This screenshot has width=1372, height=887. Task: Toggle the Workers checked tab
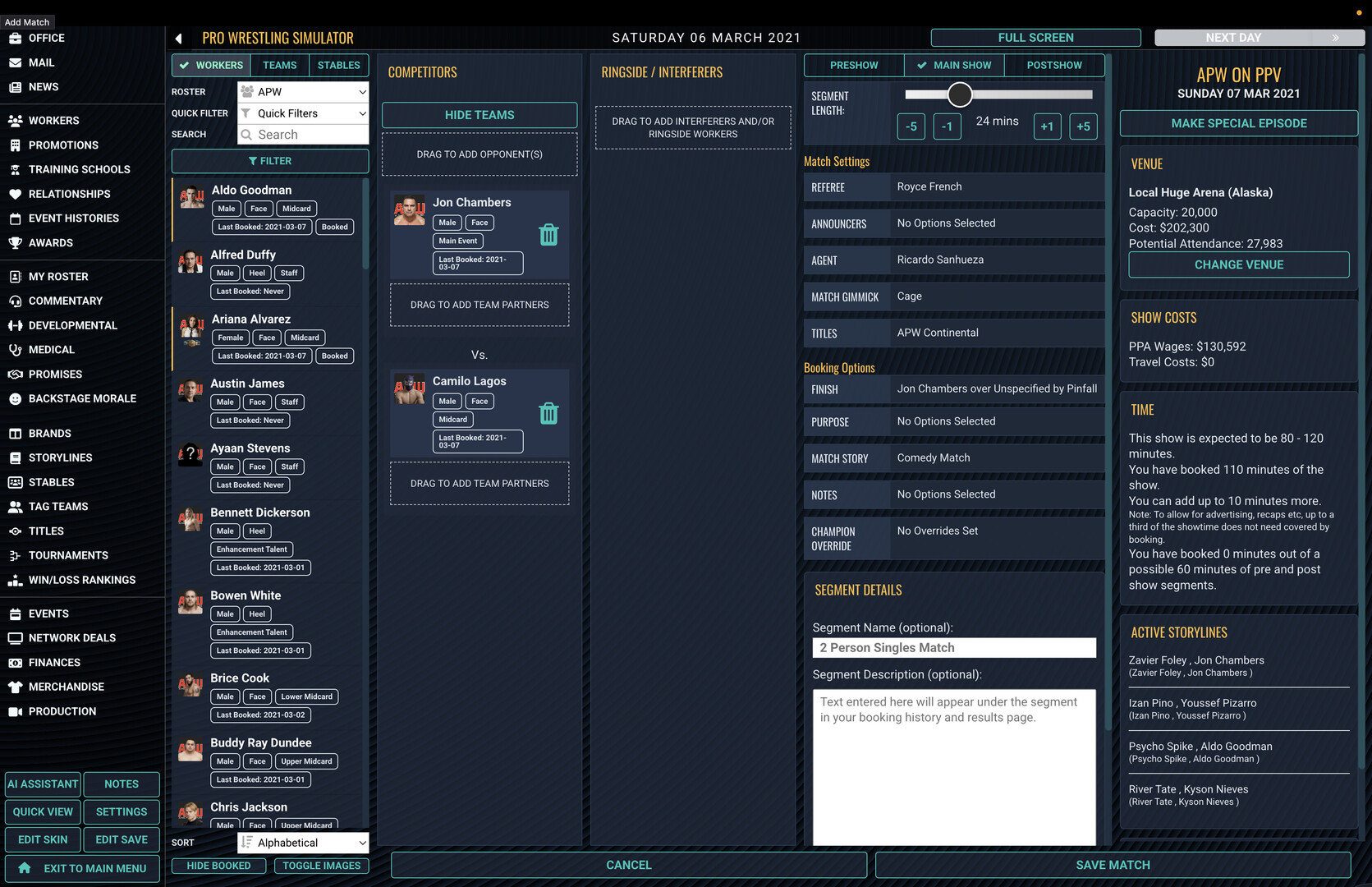(x=211, y=66)
